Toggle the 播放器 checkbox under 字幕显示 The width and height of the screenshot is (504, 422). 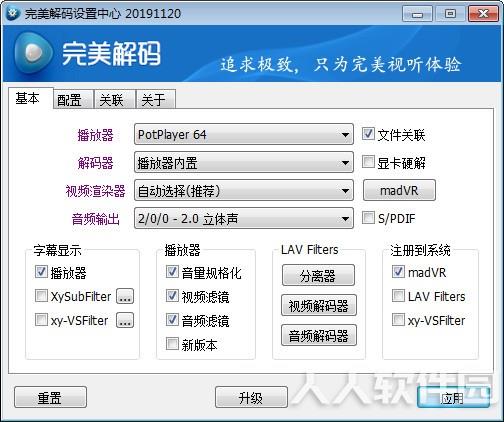click(x=41, y=272)
